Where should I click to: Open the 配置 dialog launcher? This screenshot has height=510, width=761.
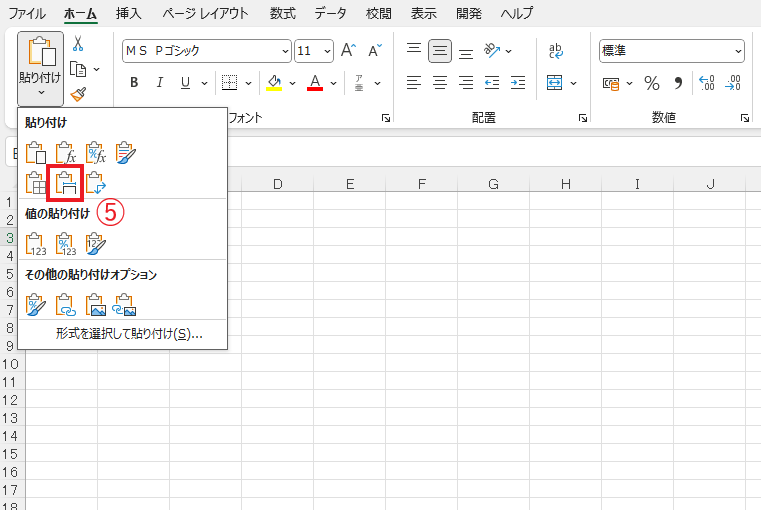(583, 118)
